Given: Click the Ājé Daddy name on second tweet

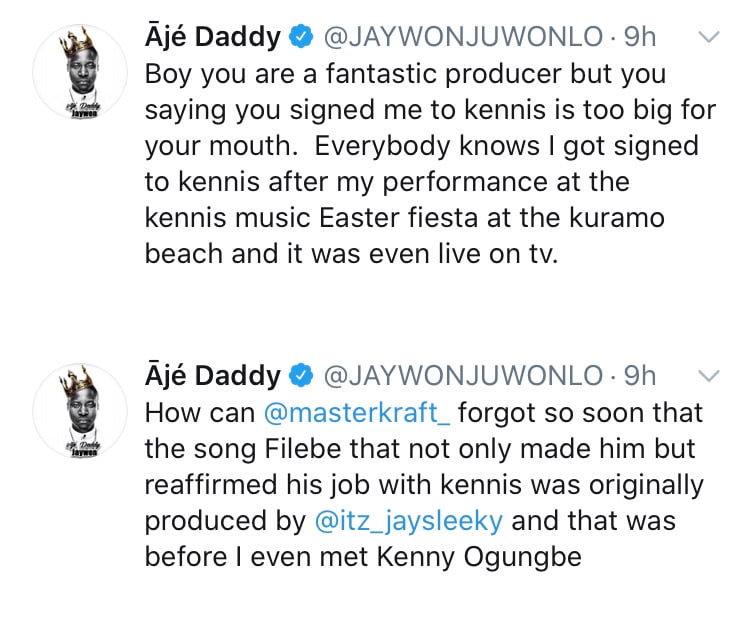Looking at the screenshot, I should coord(212,376).
